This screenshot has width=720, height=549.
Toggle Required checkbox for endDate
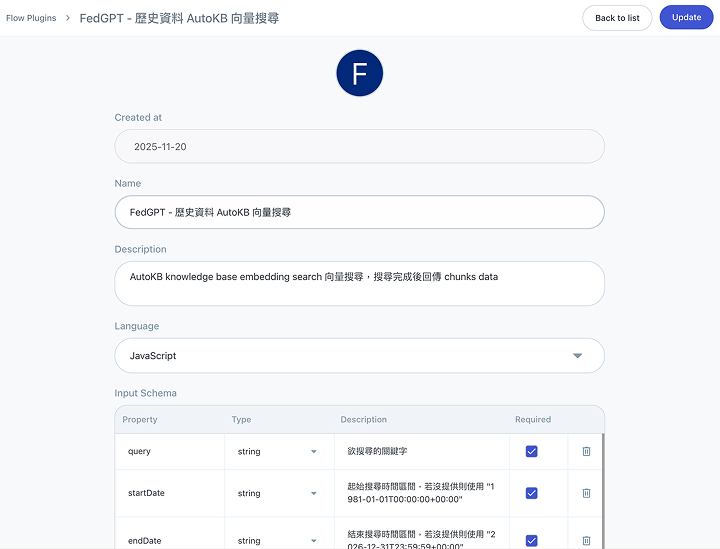click(531, 541)
